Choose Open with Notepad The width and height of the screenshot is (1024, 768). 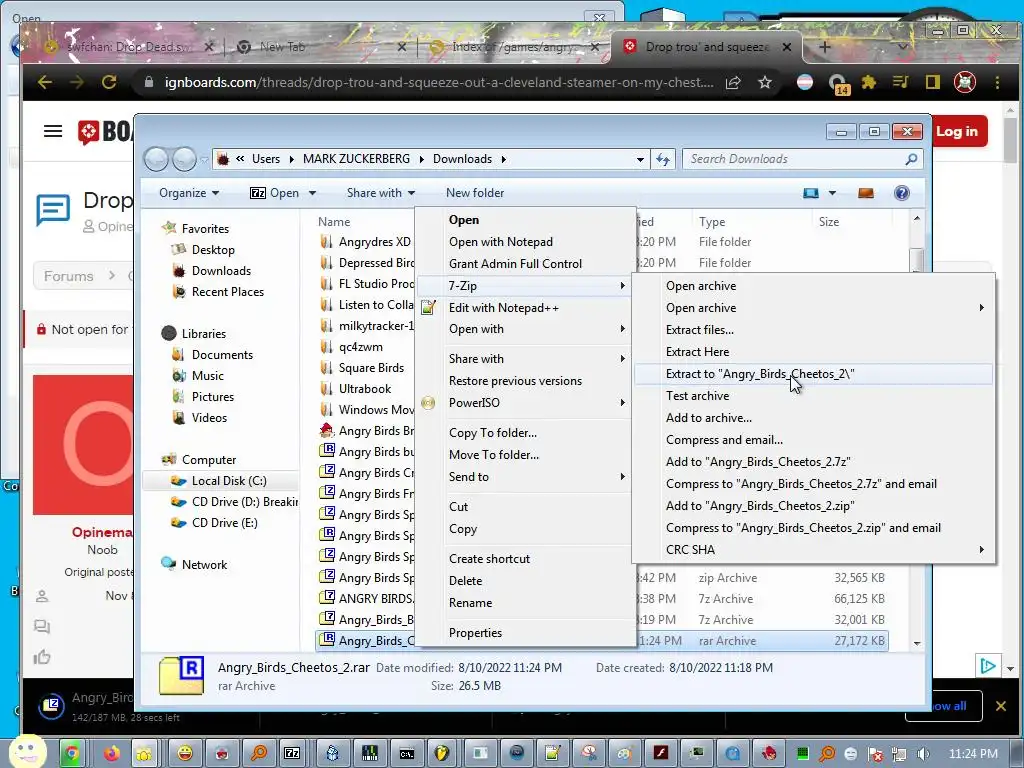click(x=500, y=242)
